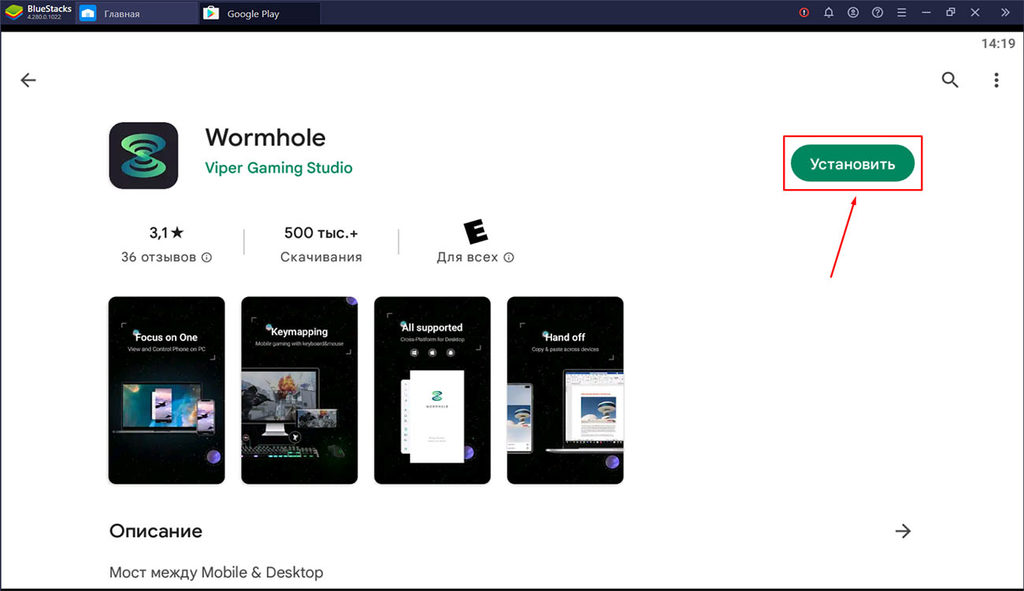Open Viper Gaming Studio developer link
The image size is (1024, 591).
pyautogui.click(x=279, y=168)
